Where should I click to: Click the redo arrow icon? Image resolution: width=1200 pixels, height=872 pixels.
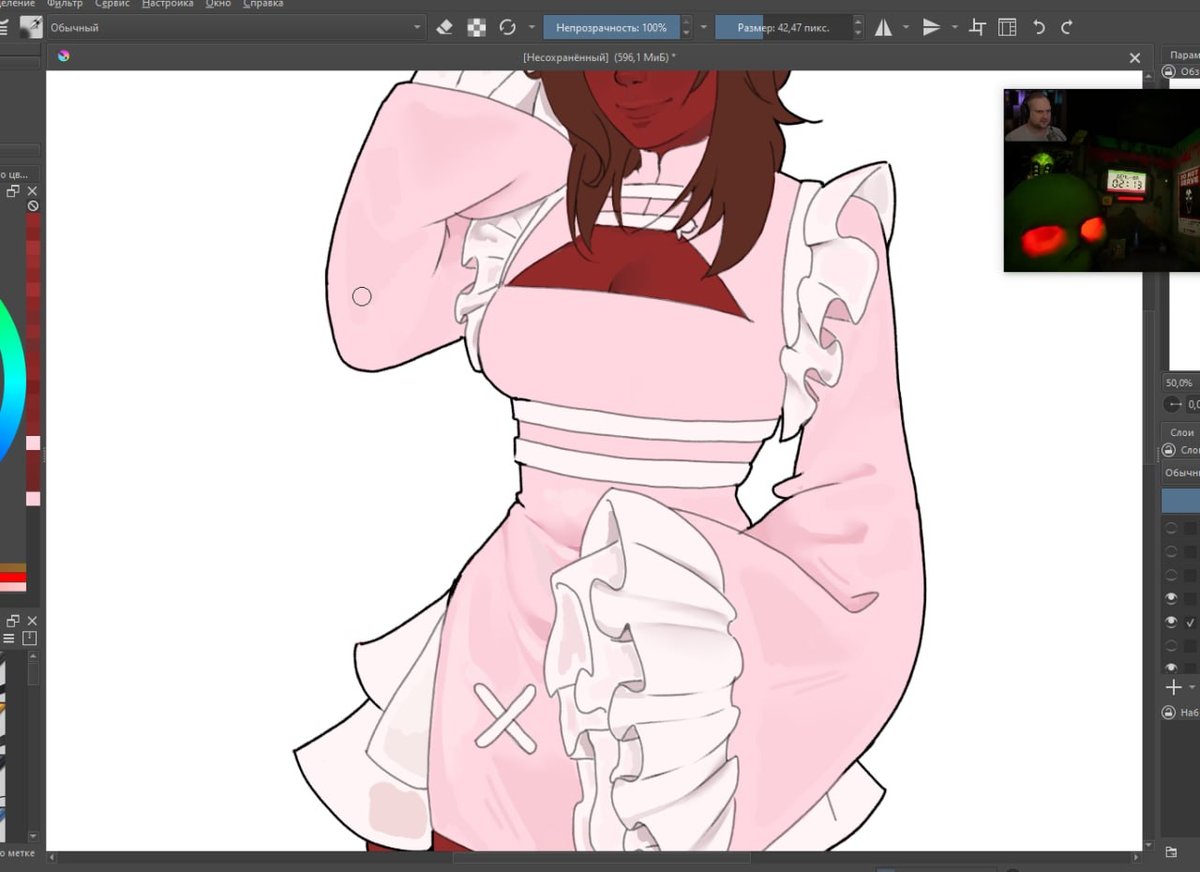pyautogui.click(x=1067, y=27)
